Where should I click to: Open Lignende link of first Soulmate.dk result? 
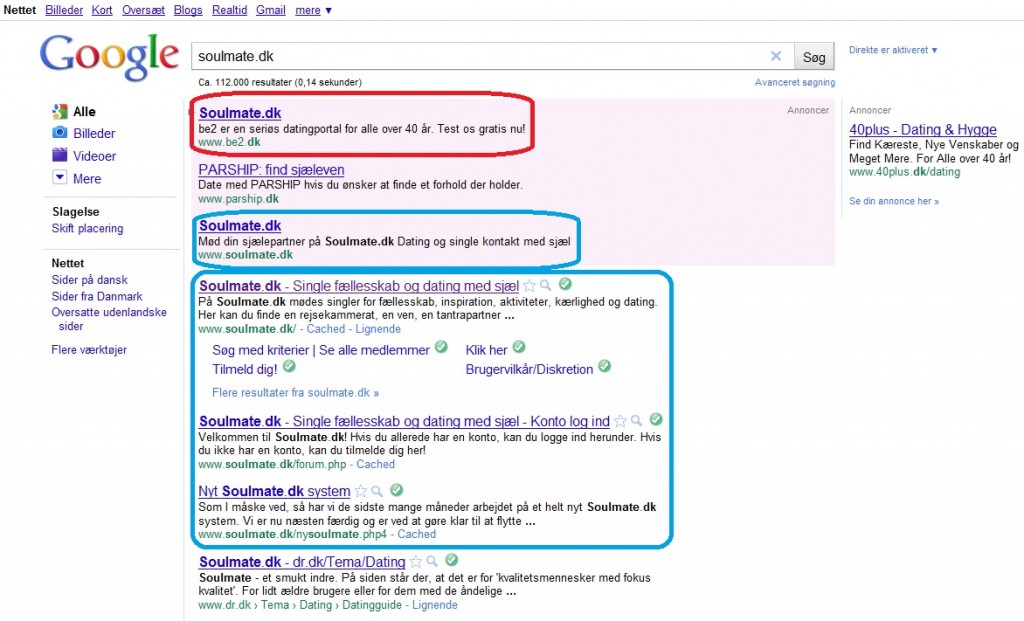click(378, 328)
